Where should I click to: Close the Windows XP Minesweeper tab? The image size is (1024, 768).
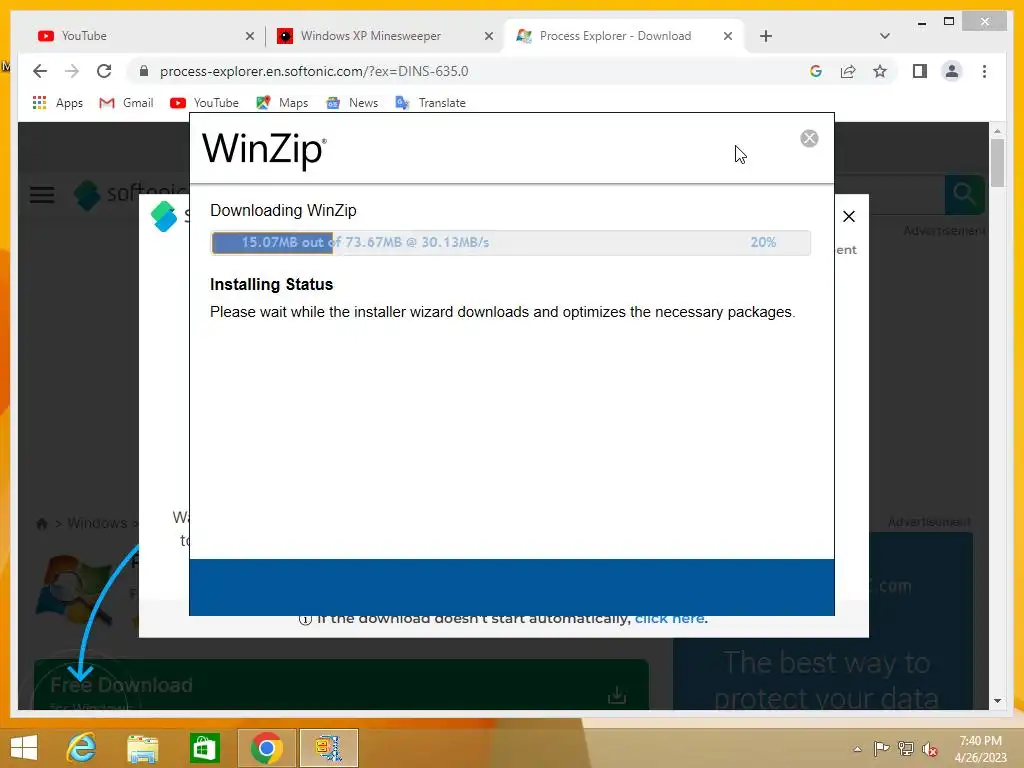[488, 37]
